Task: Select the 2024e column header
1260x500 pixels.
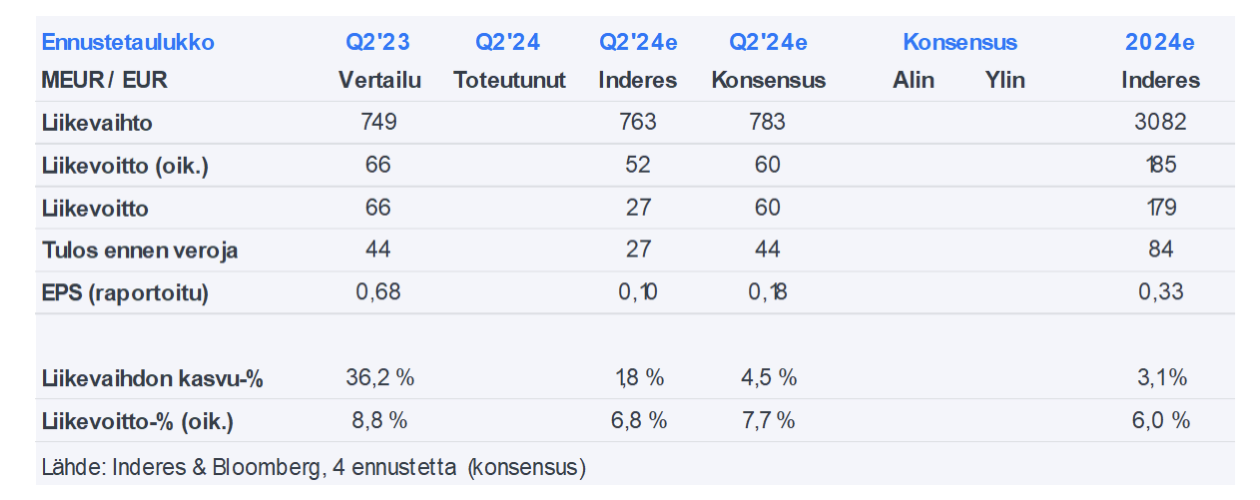Action: coord(1160,42)
